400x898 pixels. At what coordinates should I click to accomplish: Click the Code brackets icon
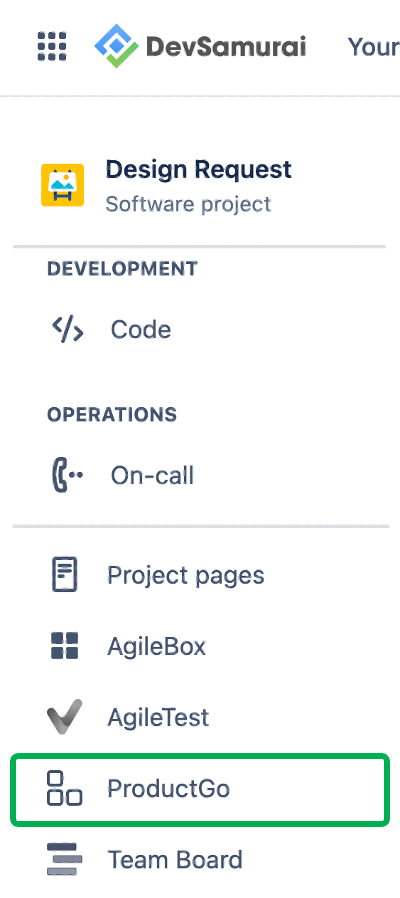(x=68, y=329)
